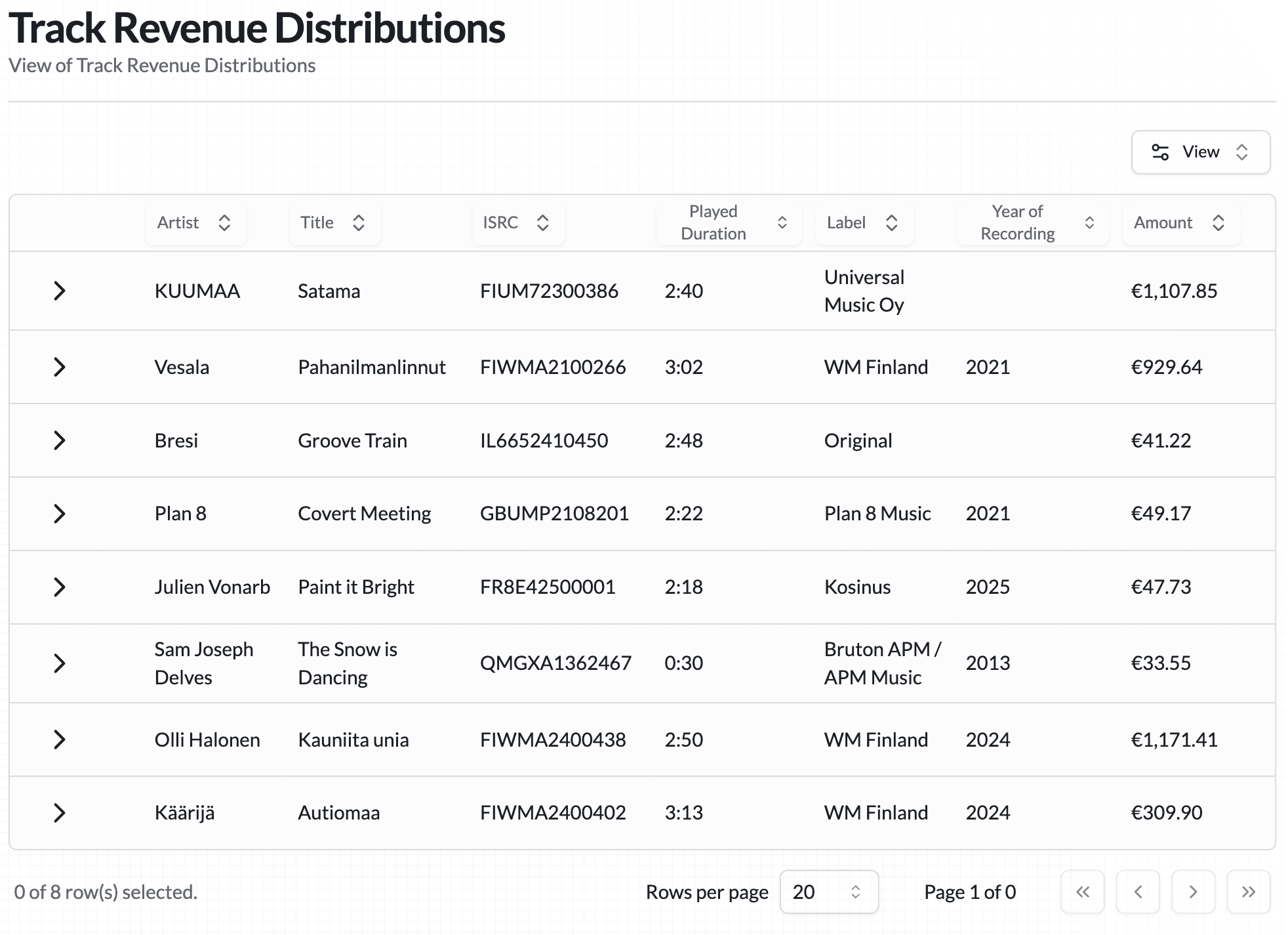This screenshot has width=1288, height=935.
Task: Sort by Played Duration column
Action: coord(728,223)
